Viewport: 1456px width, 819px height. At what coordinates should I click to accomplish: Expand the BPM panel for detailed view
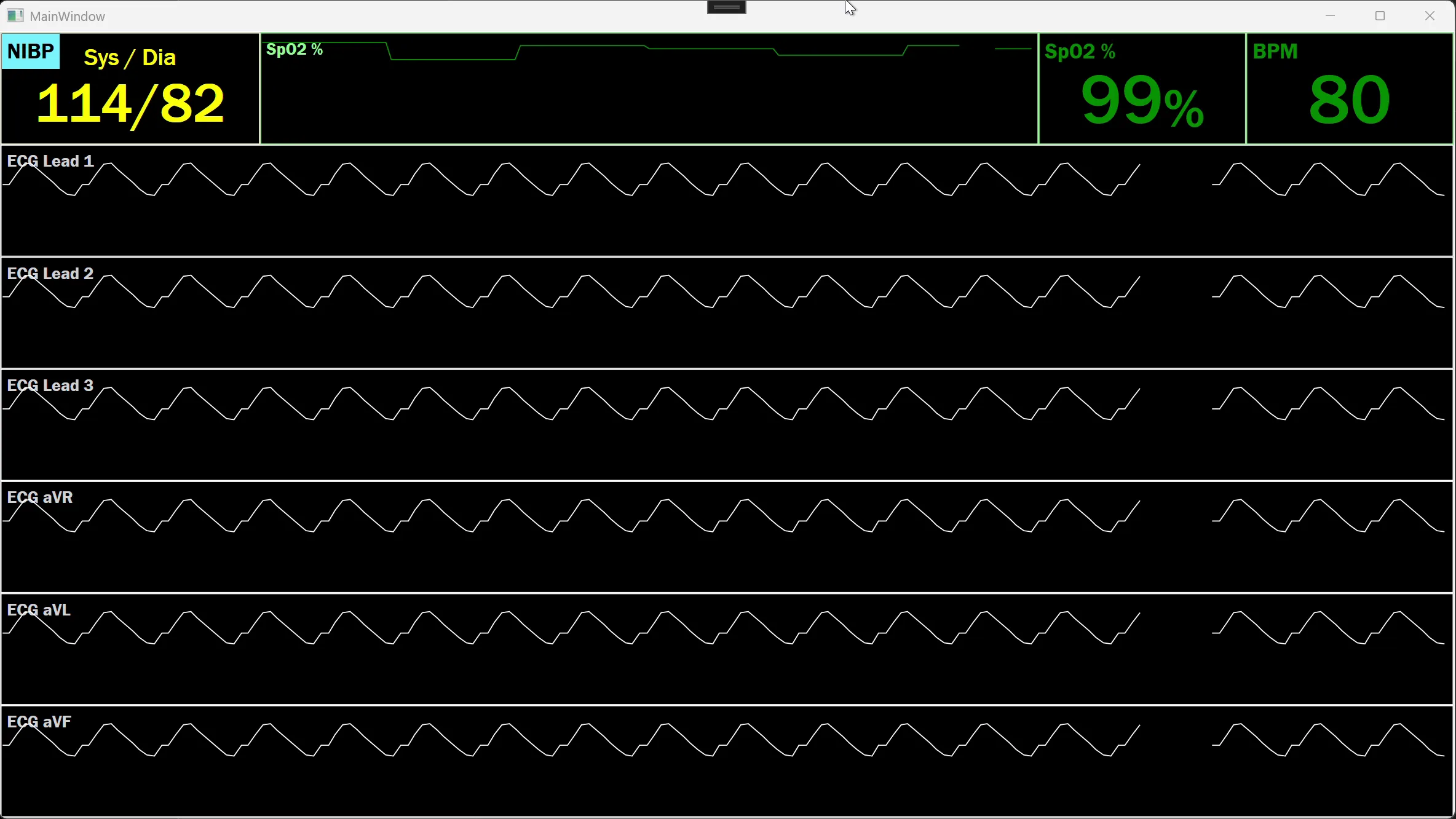(1350, 89)
